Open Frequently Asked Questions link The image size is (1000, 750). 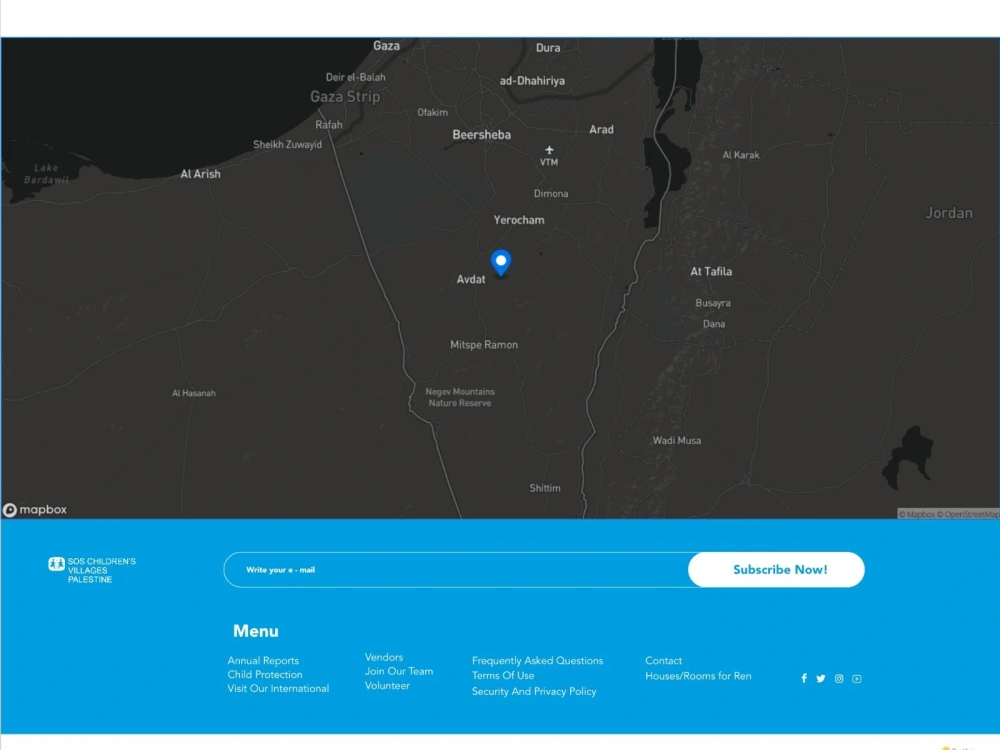click(x=537, y=661)
